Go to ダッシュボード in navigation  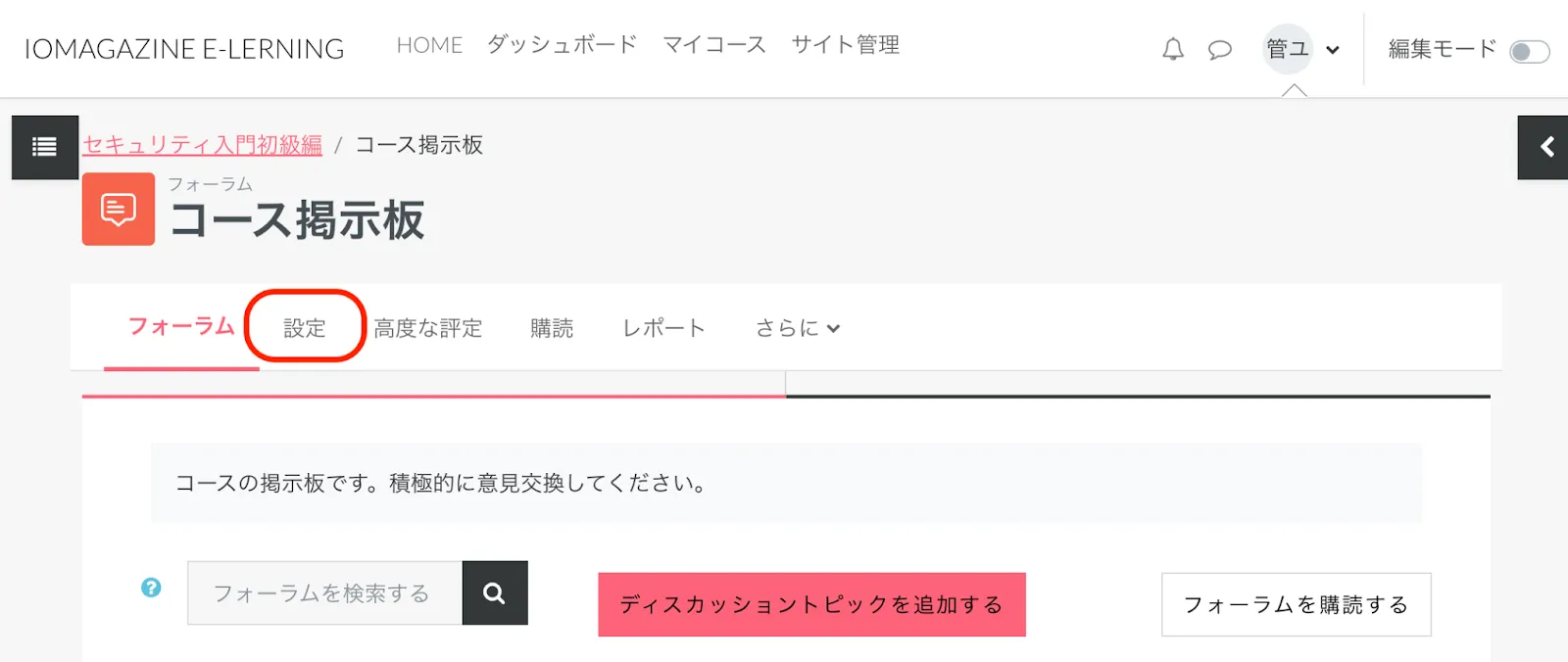click(x=562, y=45)
